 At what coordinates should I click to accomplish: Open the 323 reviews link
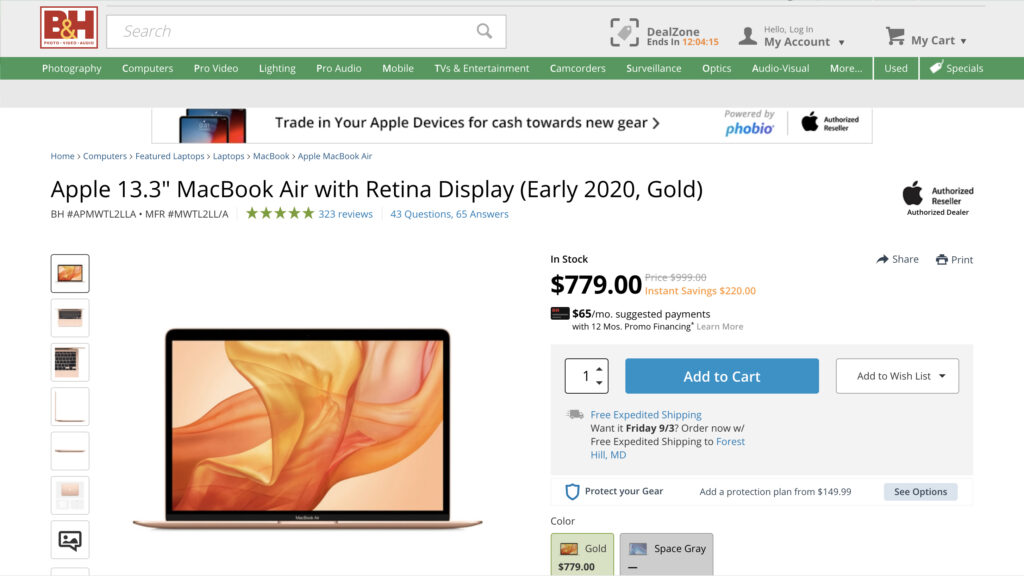tap(345, 214)
